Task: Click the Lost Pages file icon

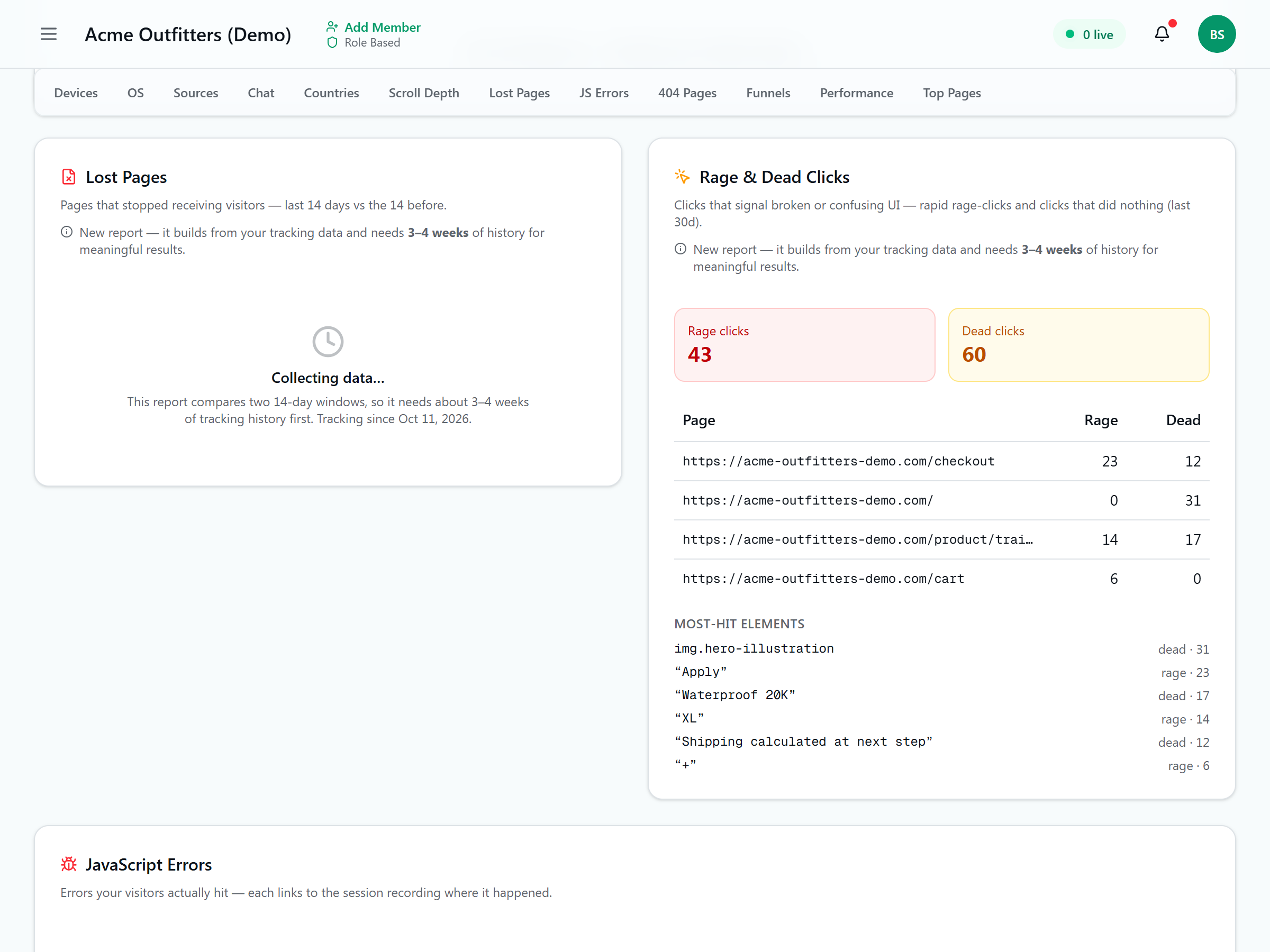Action: [69, 177]
